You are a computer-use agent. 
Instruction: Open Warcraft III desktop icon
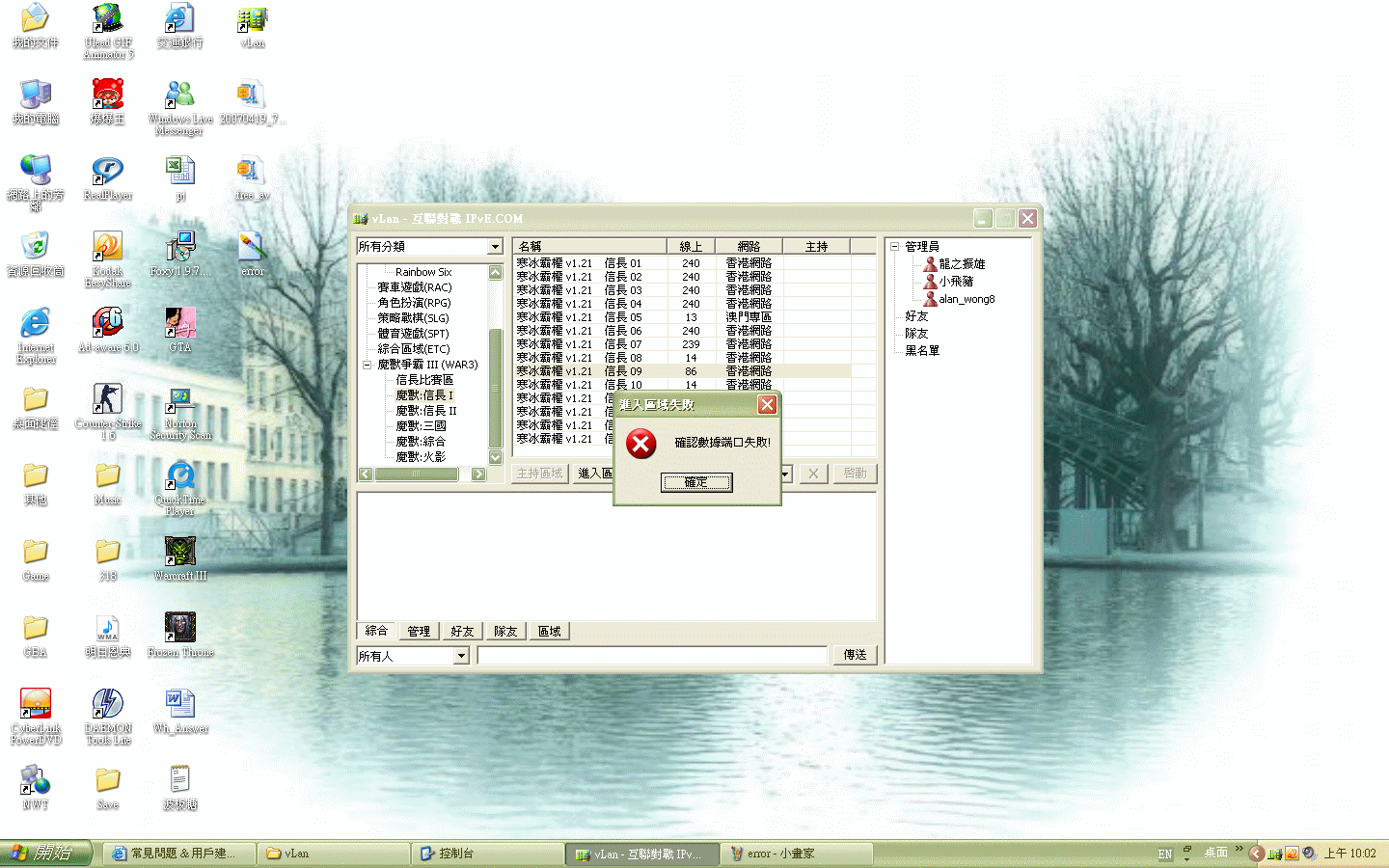click(x=180, y=552)
